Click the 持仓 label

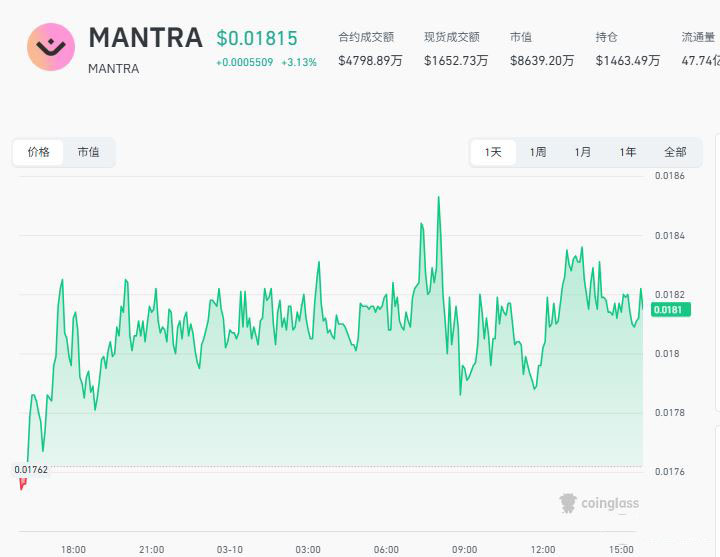pyautogui.click(x=606, y=37)
